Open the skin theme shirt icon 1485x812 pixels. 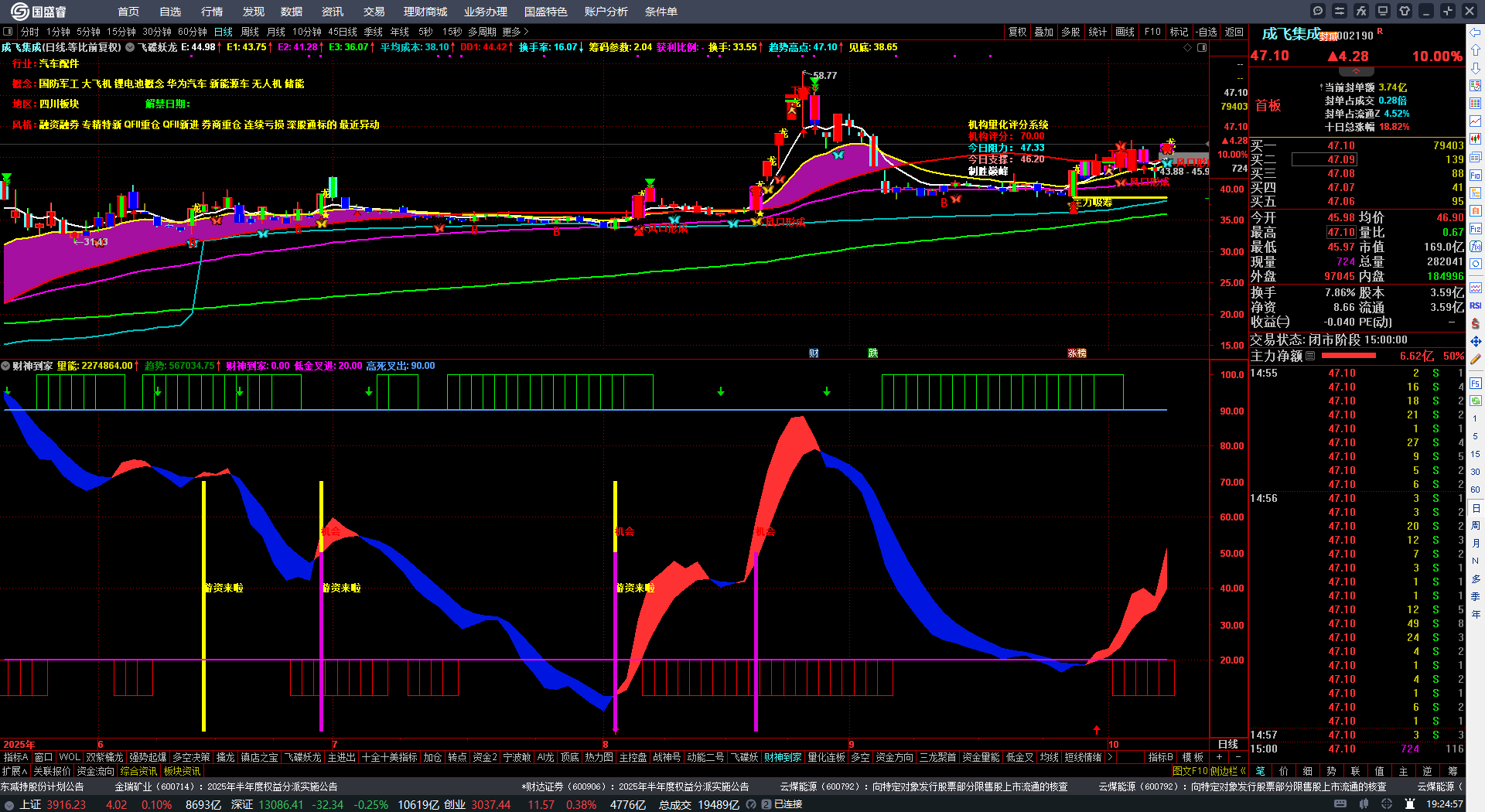coord(1405,11)
